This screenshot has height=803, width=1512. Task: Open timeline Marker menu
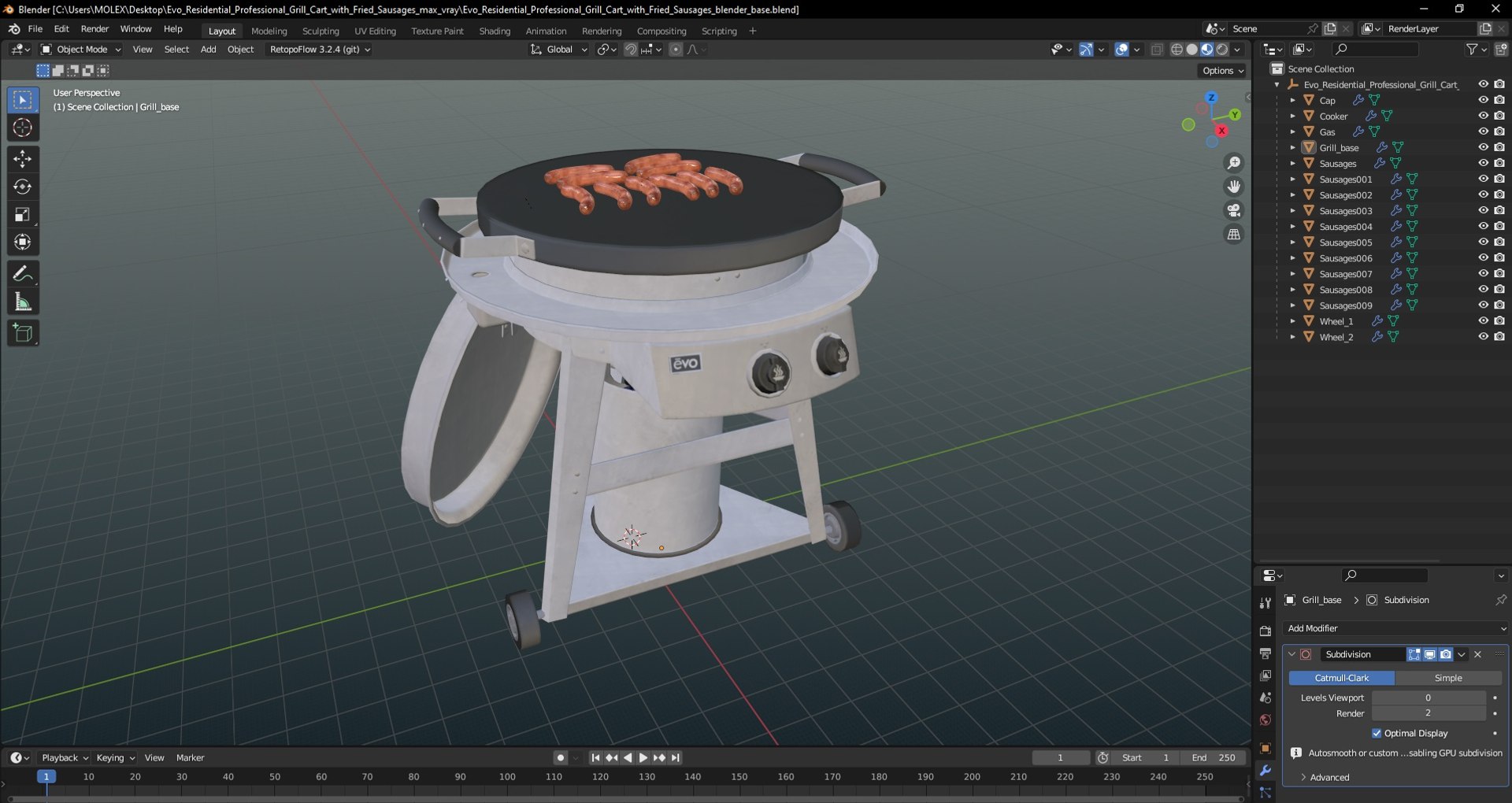point(190,757)
